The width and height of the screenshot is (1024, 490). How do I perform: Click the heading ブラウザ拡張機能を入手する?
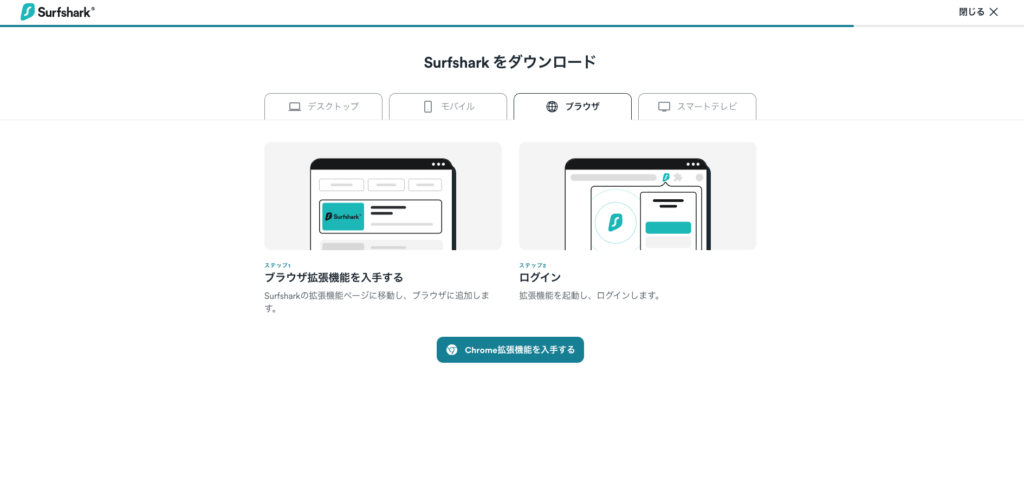click(334, 278)
